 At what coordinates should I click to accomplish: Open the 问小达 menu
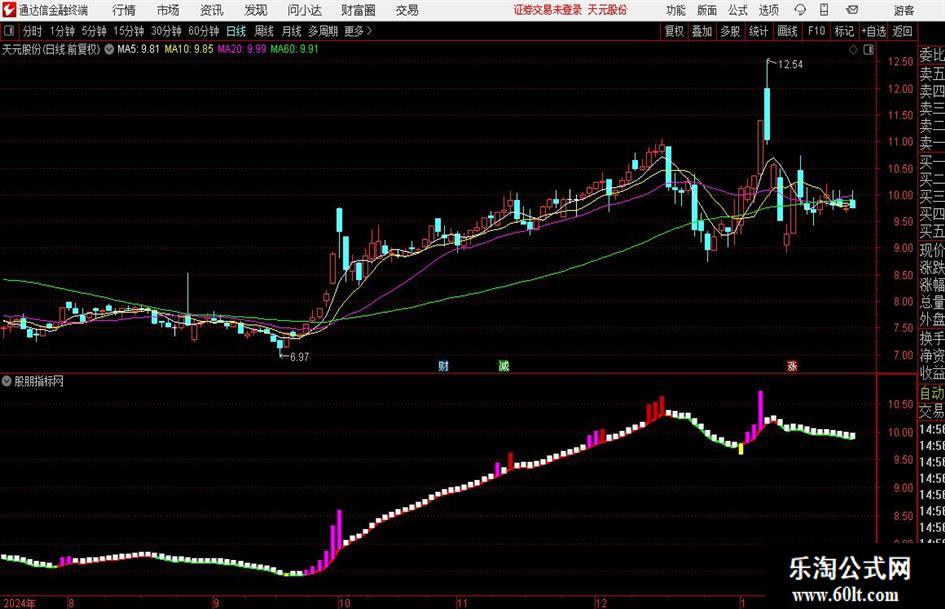[304, 10]
